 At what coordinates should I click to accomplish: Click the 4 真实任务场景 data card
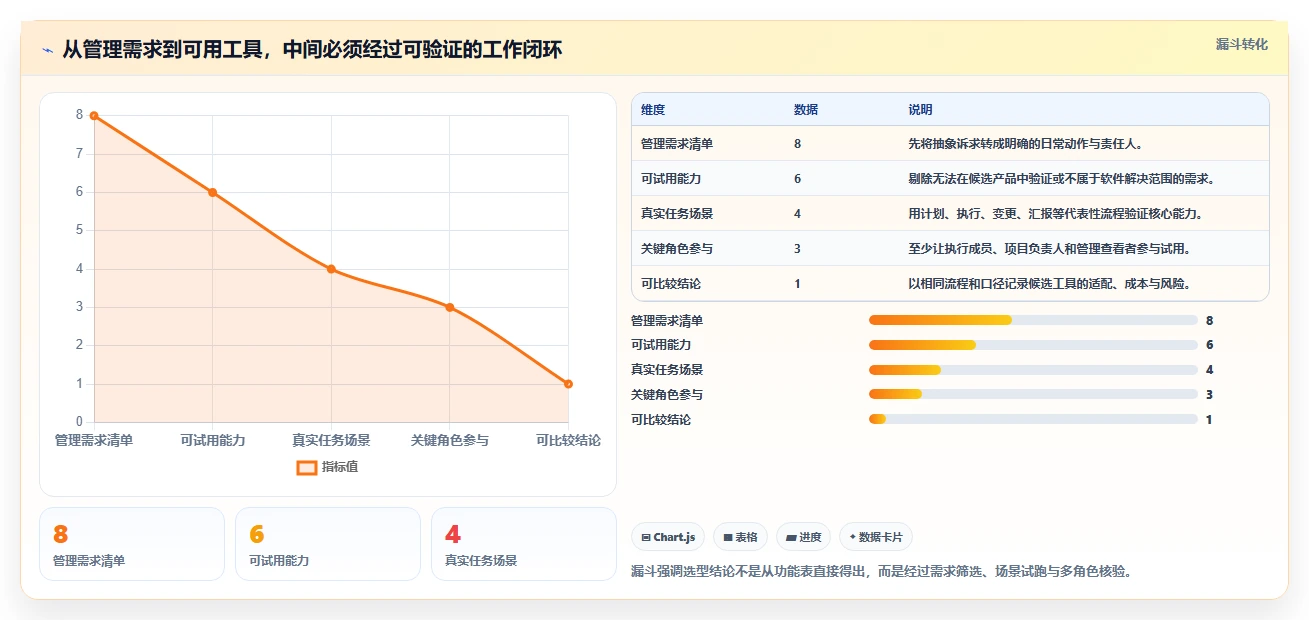pyautogui.click(x=524, y=544)
